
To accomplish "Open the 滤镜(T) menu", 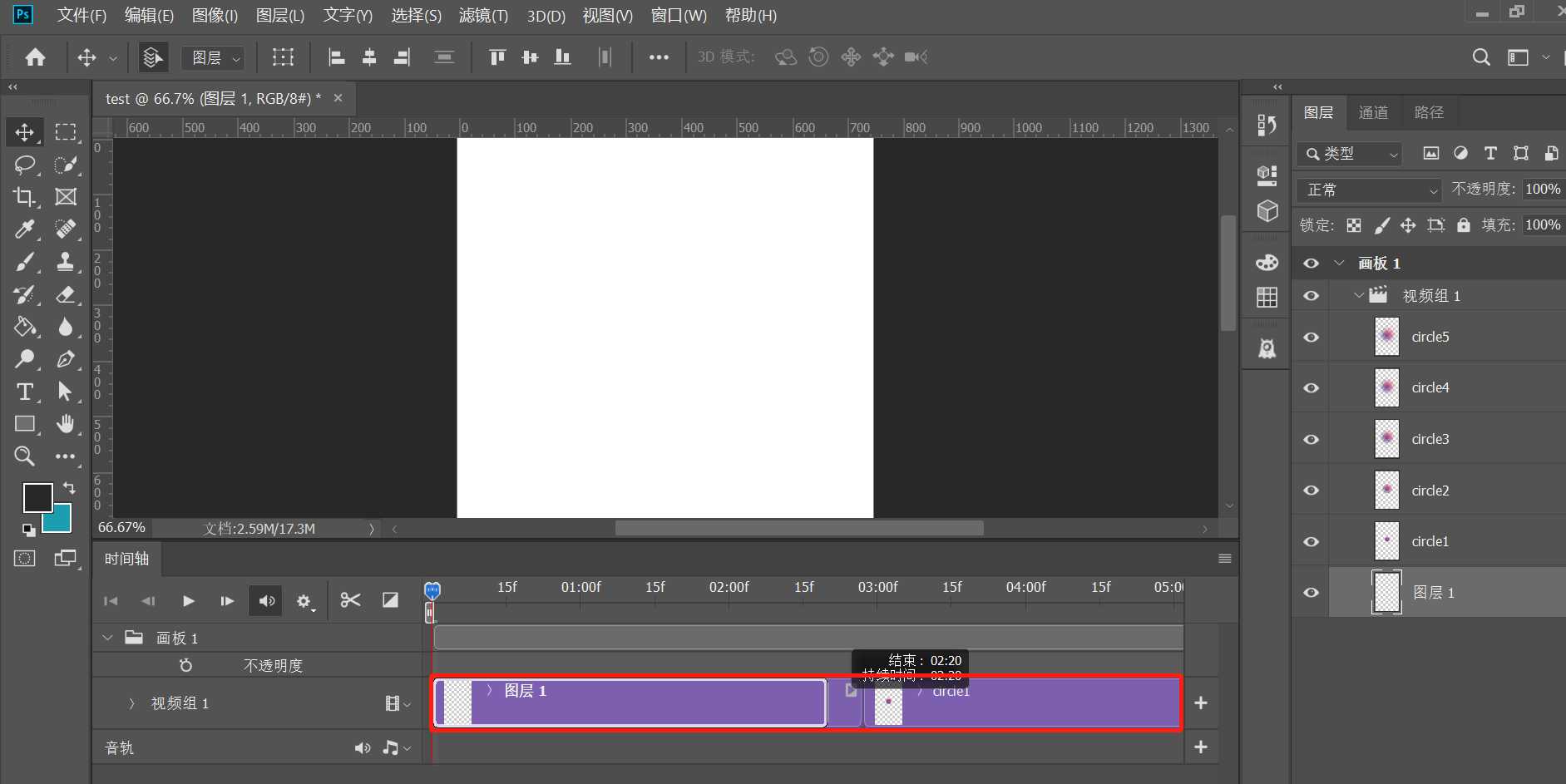I will (x=483, y=16).
